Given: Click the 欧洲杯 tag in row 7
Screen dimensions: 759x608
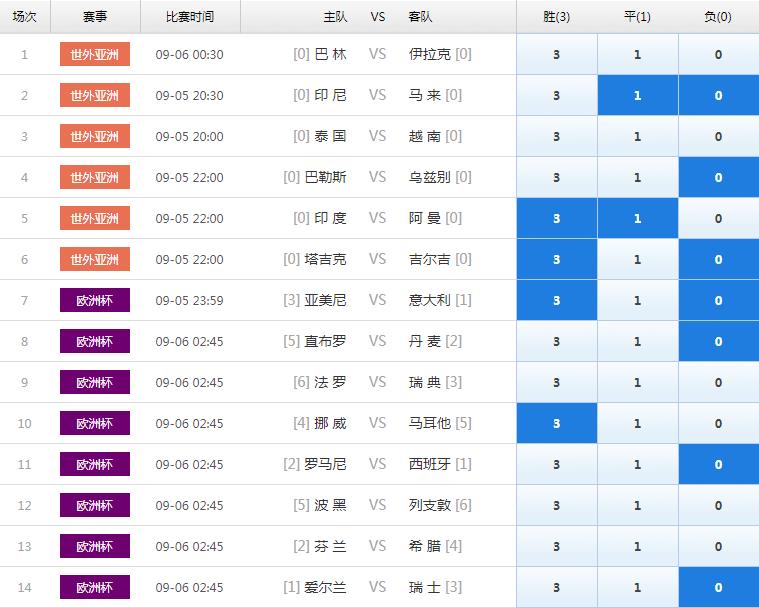Looking at the screenshot, I should [x=95, y=300].
